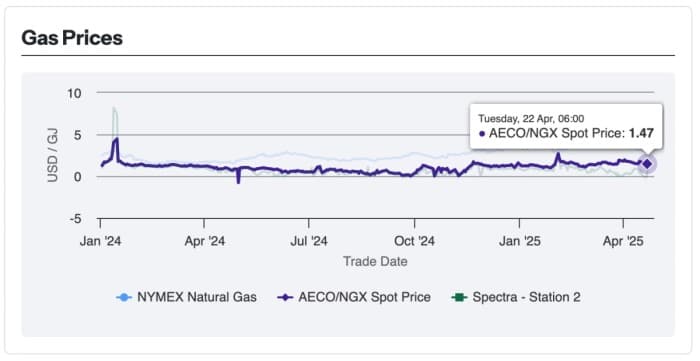The width and height of the screenshot is (700, 361).
Task: Click the Apr '25 axis label
Action: tap(623, 241)
